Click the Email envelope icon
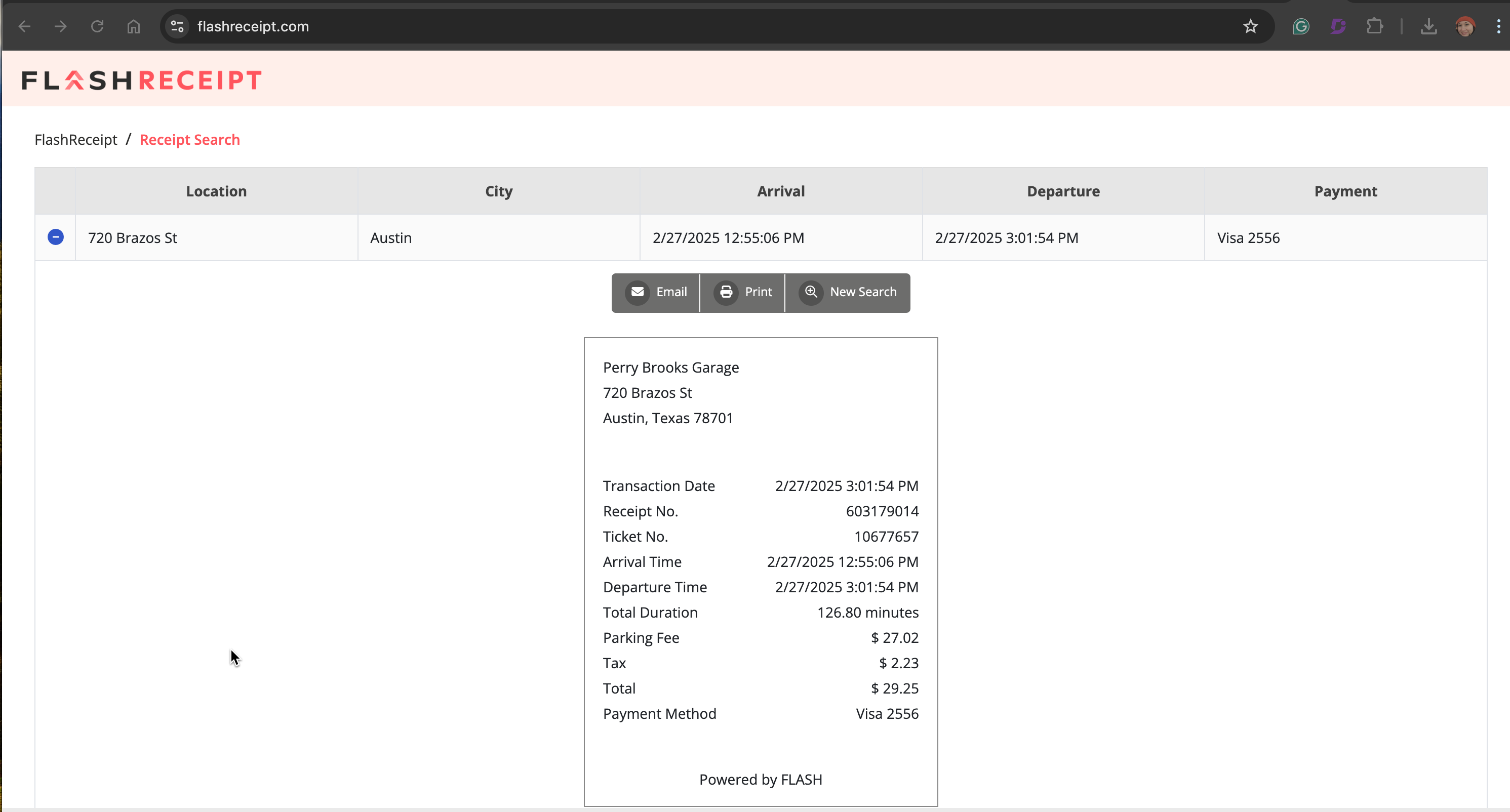Image resolution: width=1510 pixels, height=812 pixels. pyautogui.click(x=637, y=292)
